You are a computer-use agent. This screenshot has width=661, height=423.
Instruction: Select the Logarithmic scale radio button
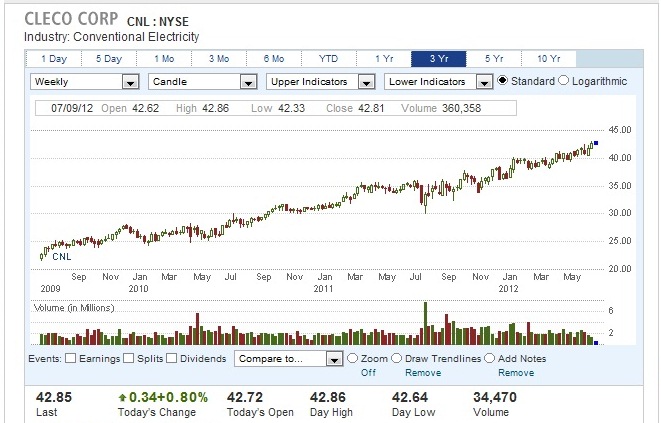[x=564, y=80]
